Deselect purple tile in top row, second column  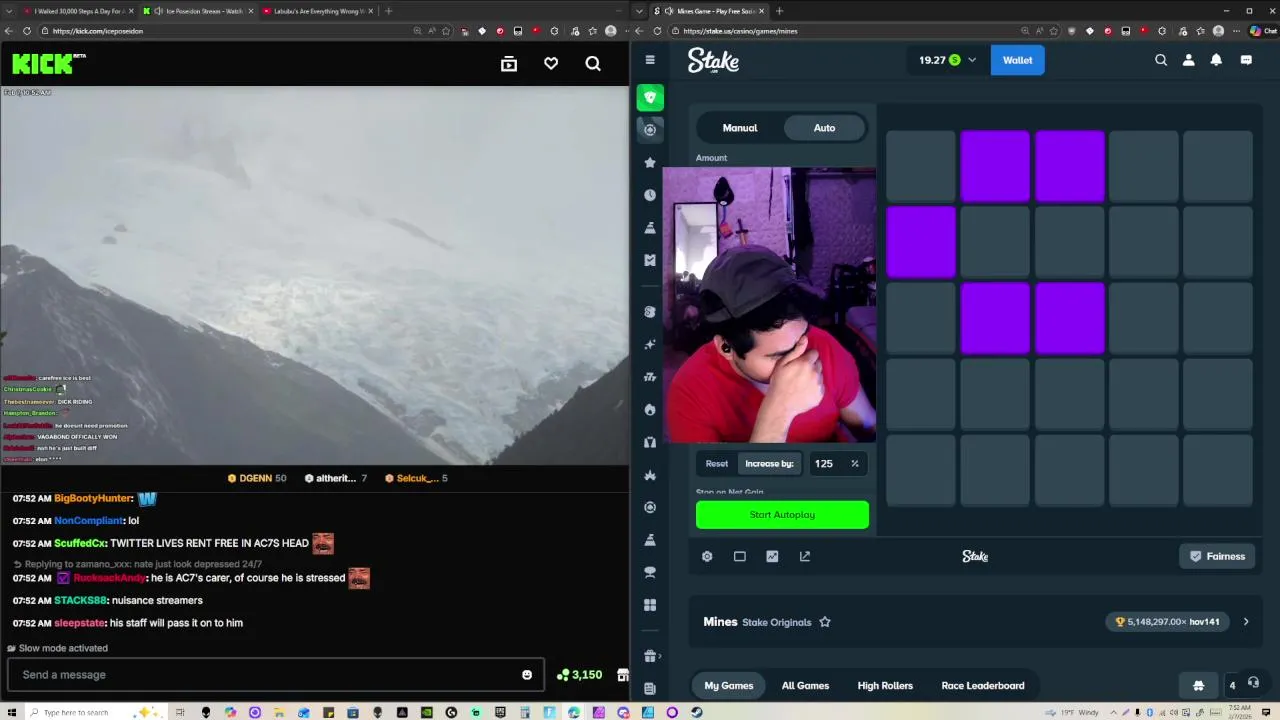(x=995, y=166)
